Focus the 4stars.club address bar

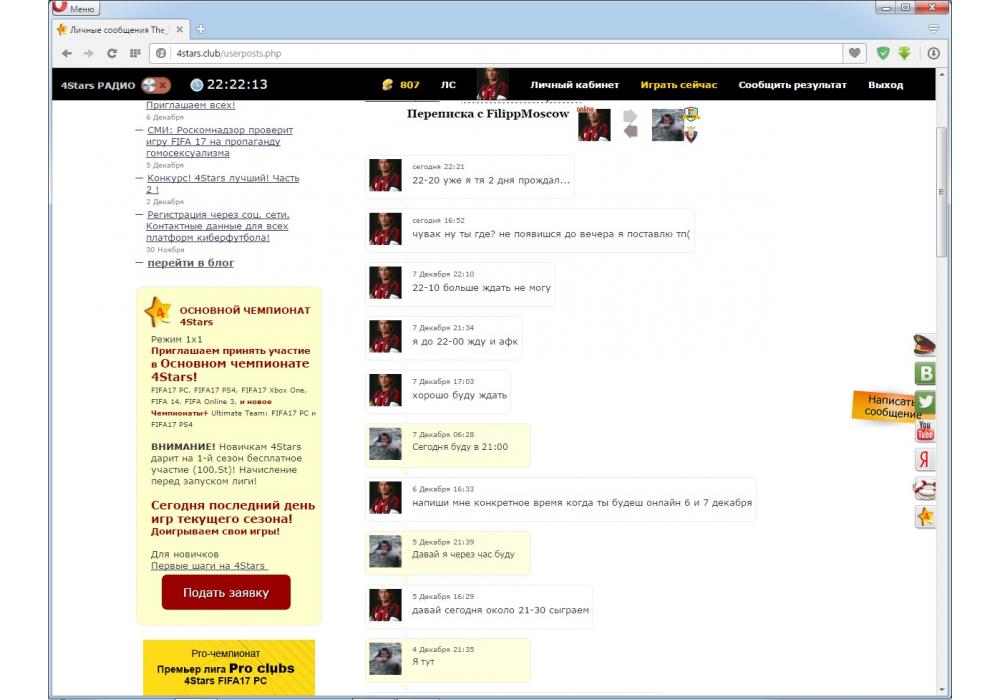click(x=496, y=54)
